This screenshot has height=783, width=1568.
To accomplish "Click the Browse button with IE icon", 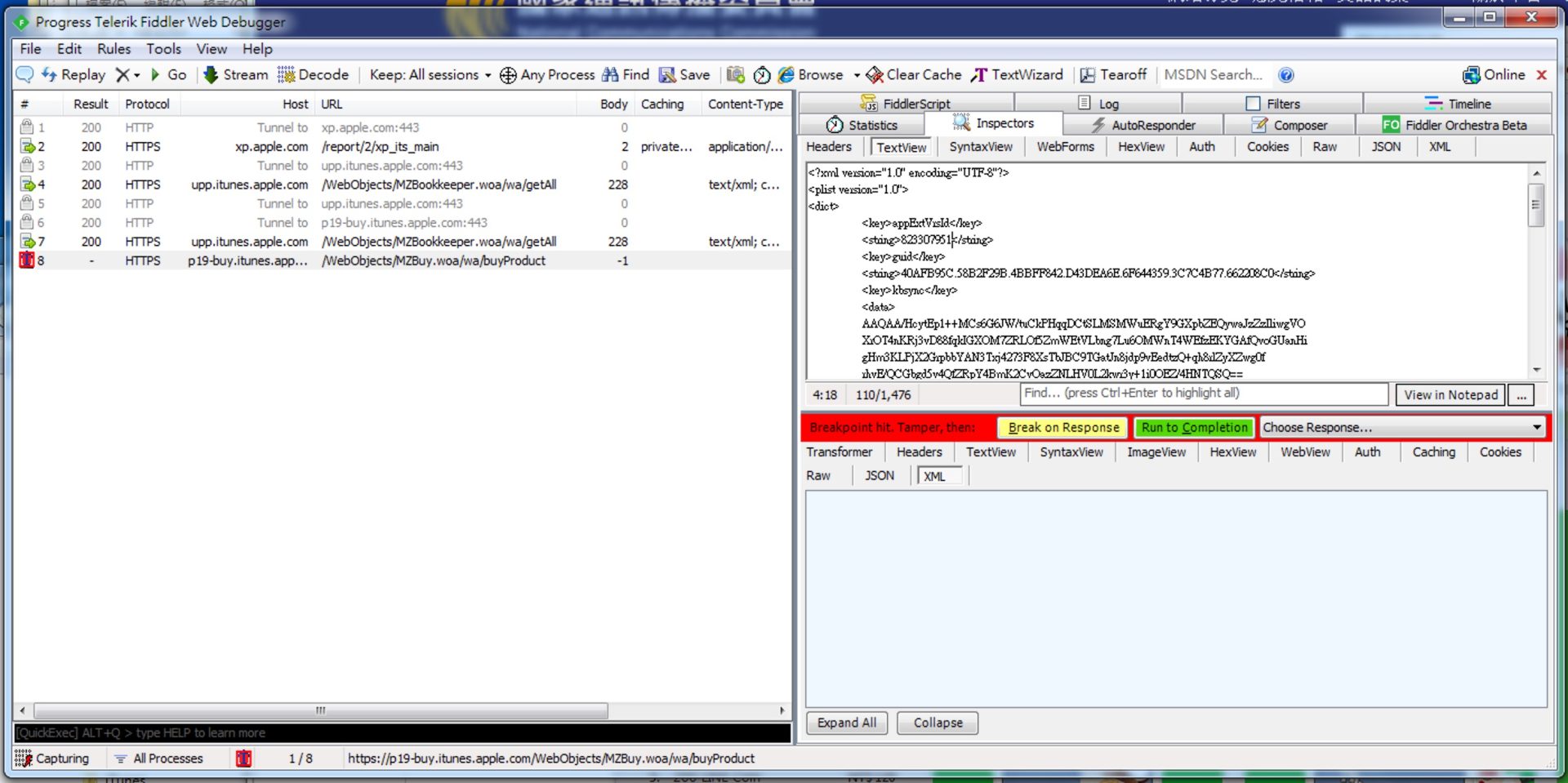I will pos(810,75).
